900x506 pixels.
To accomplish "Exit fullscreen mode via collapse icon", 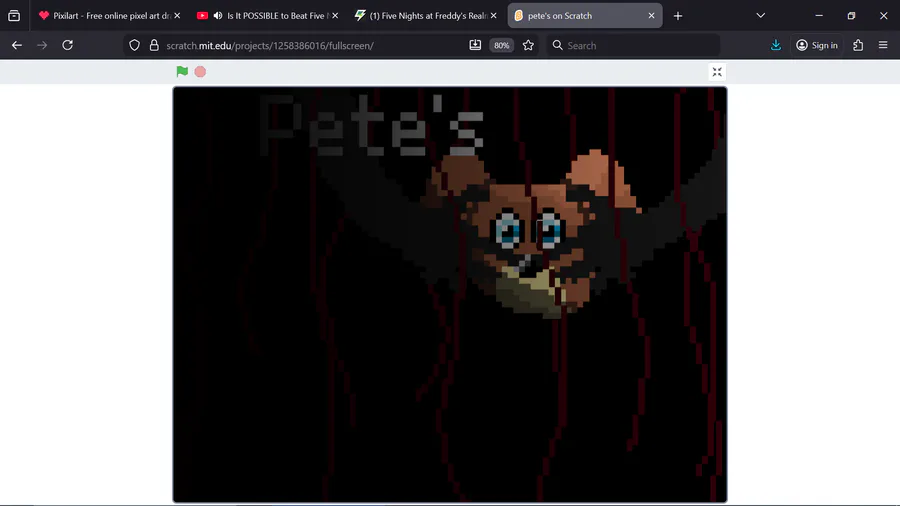I will (x=717, y=72).
